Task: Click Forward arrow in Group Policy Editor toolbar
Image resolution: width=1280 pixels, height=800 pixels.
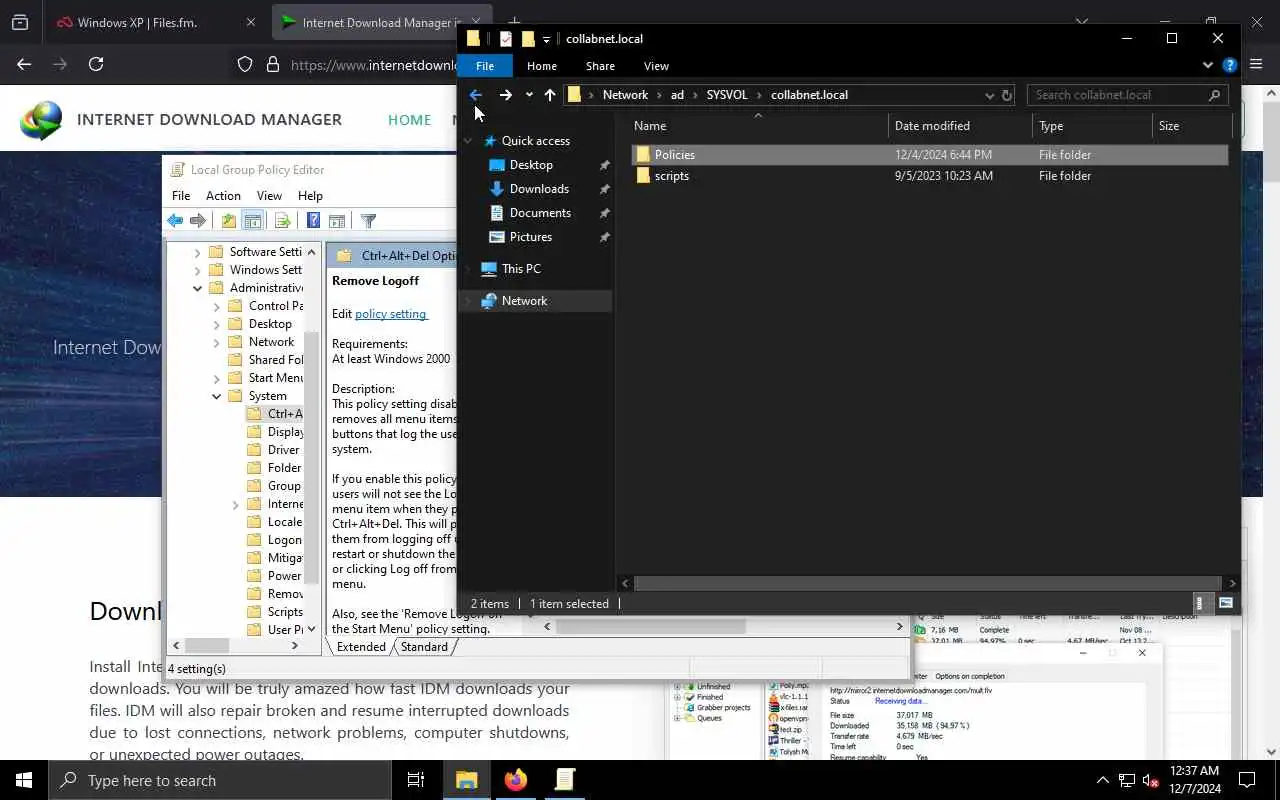Action: [198, 221]
